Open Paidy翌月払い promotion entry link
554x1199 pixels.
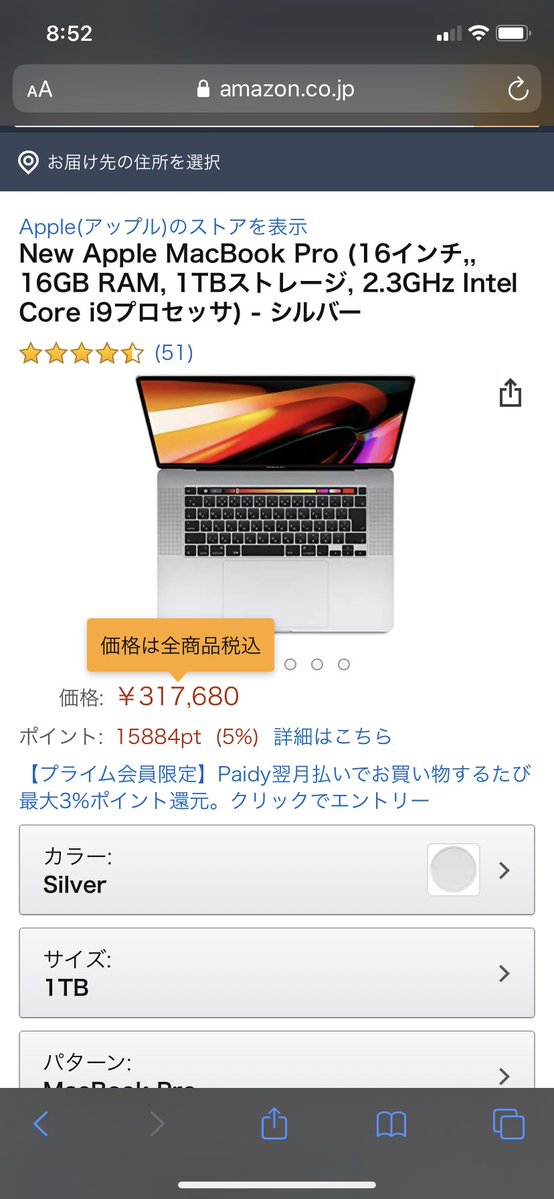tap(275, 788)
